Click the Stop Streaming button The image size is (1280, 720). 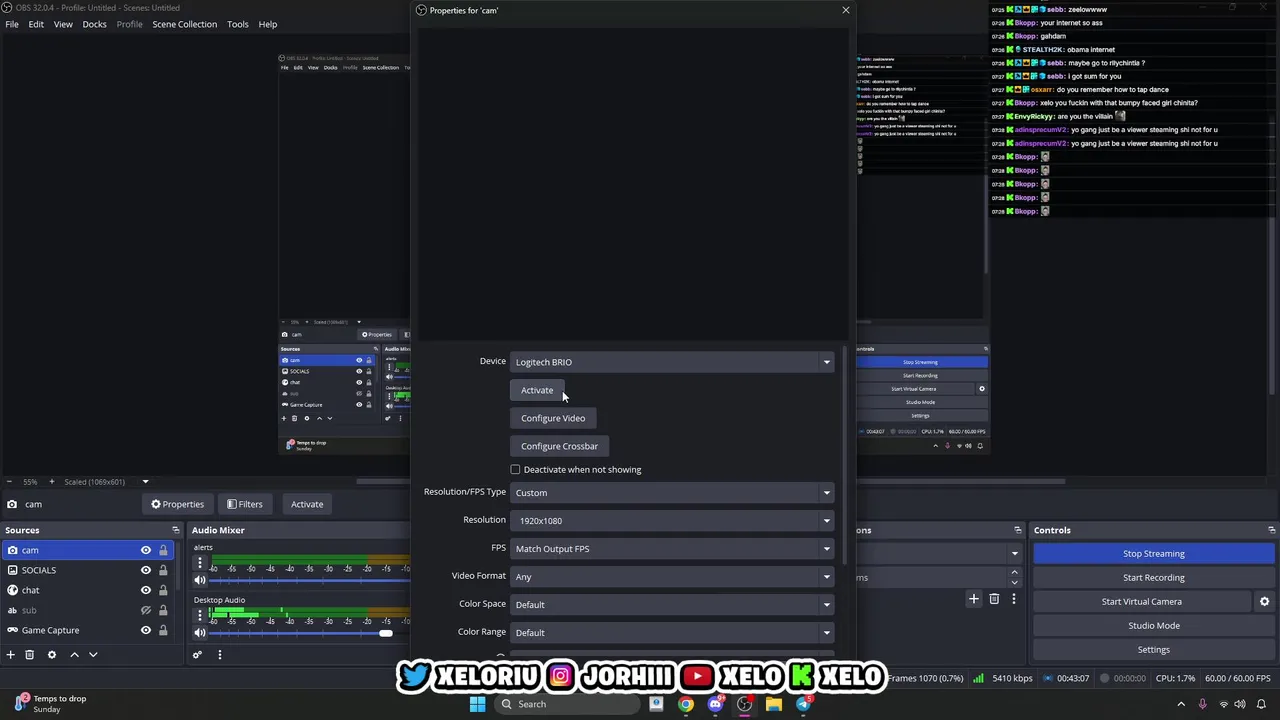tap(1154, 553)
